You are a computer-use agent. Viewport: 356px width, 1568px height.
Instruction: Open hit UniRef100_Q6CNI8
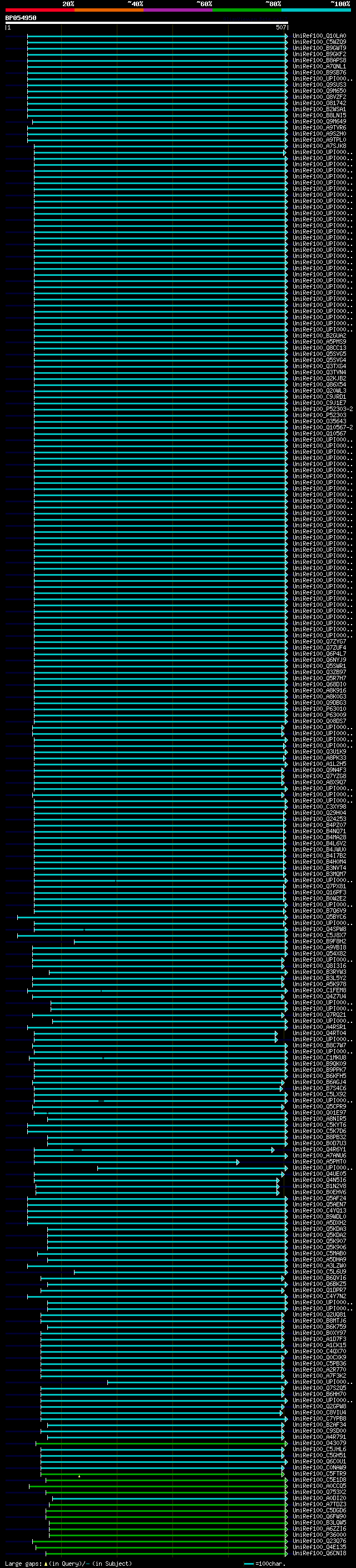(319, 1553)
